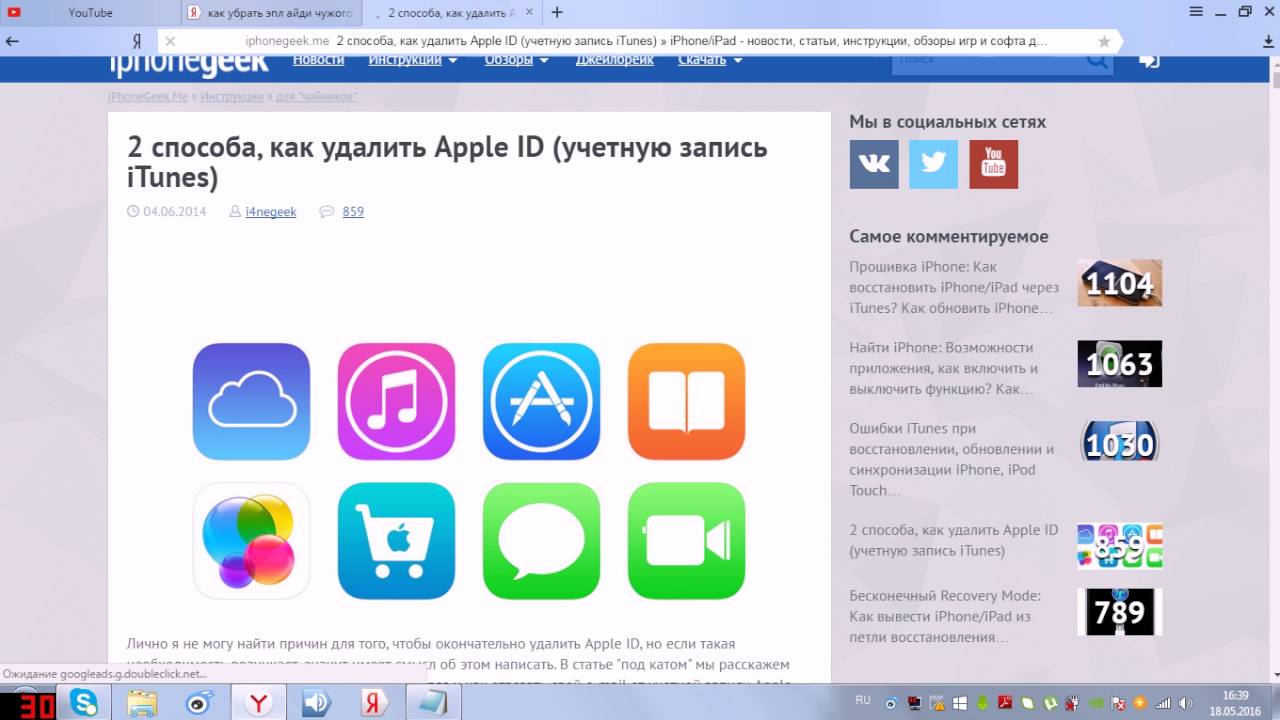Viewport: 1280px width, 720px height.
Task: Switch to the YouTube tab
Action: pos(90,13)
